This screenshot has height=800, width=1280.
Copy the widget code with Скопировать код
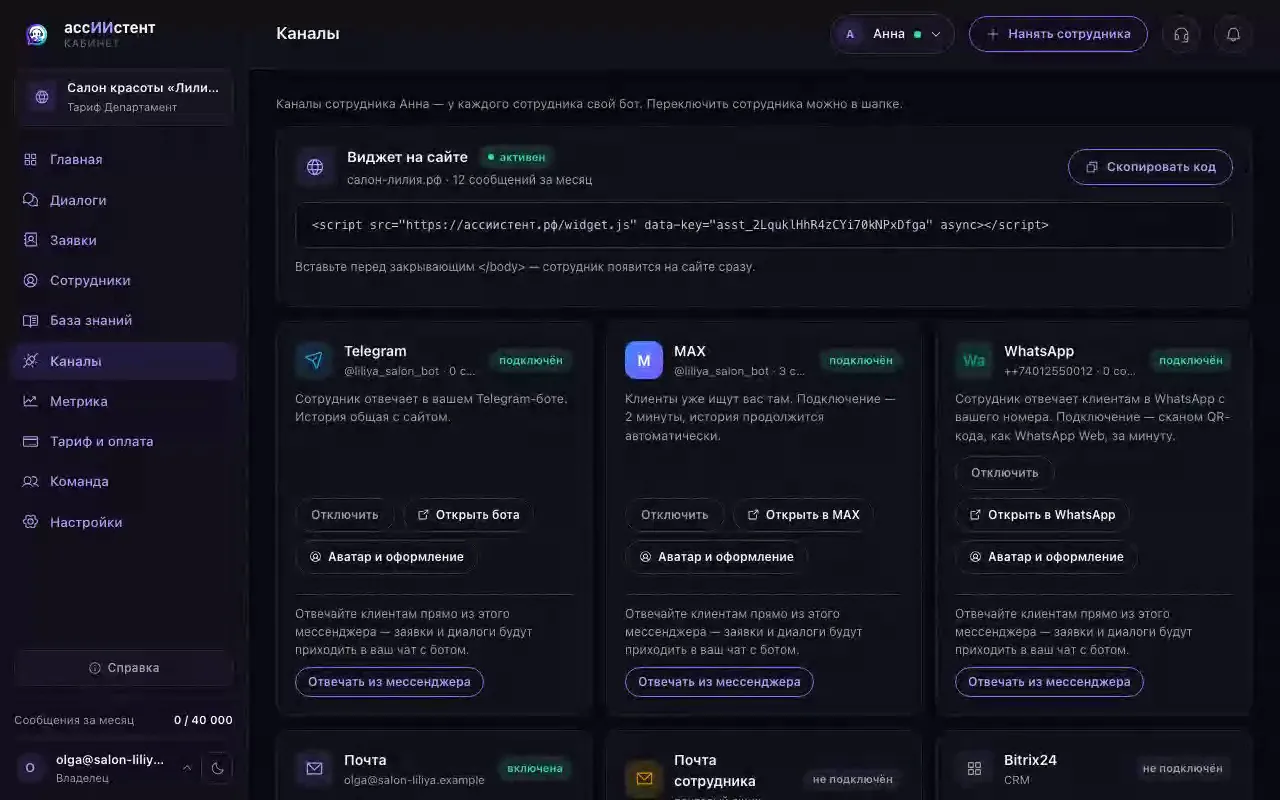[1150, 167]
